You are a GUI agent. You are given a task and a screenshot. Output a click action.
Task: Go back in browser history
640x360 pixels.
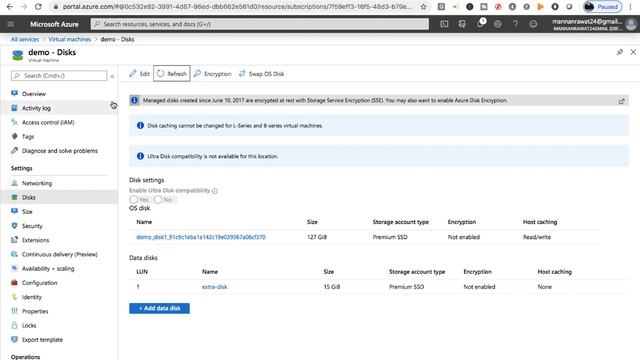point(10,7)
